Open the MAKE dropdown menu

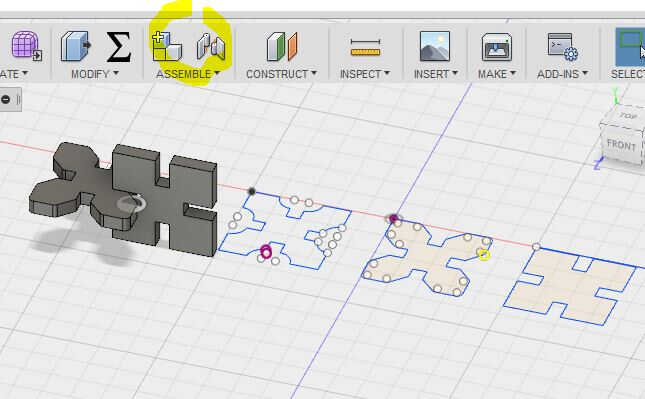pos(497,74)
